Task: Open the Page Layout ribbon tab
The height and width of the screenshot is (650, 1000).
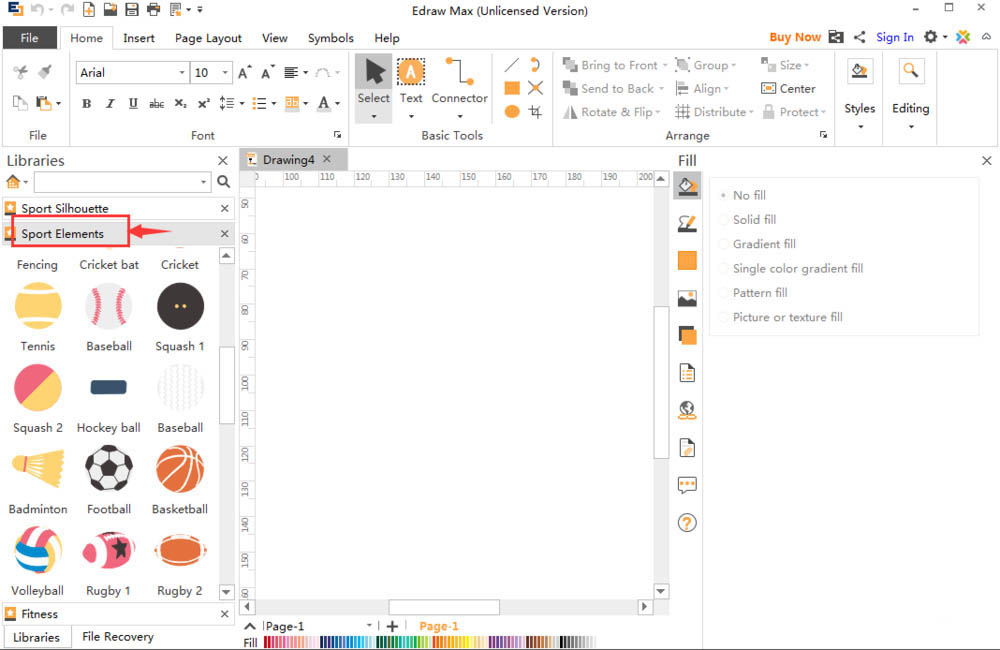Action: (208, 38)
